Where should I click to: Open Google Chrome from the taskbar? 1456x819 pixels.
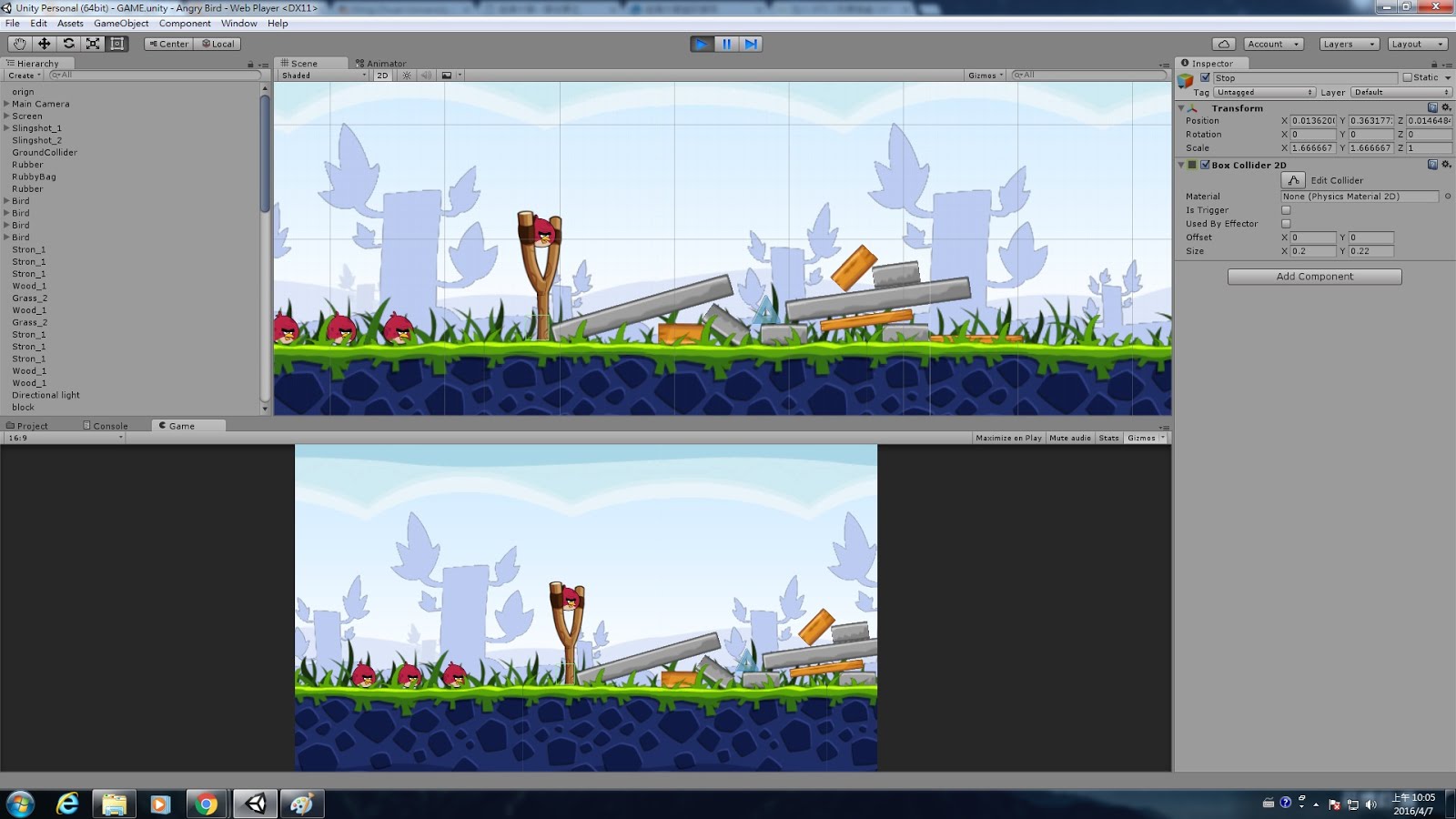(207, 804)
